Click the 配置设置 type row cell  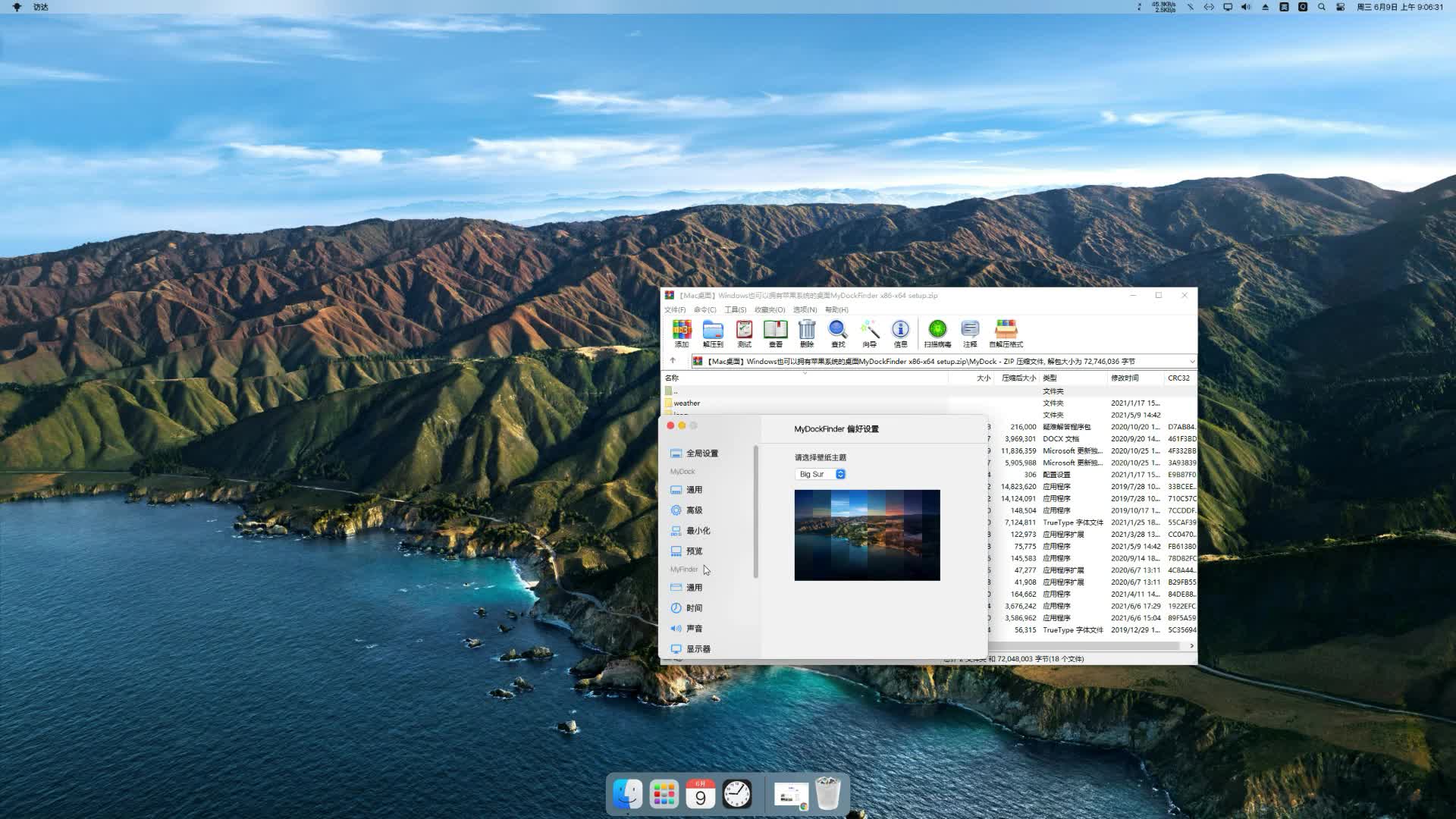[1056, 475]
